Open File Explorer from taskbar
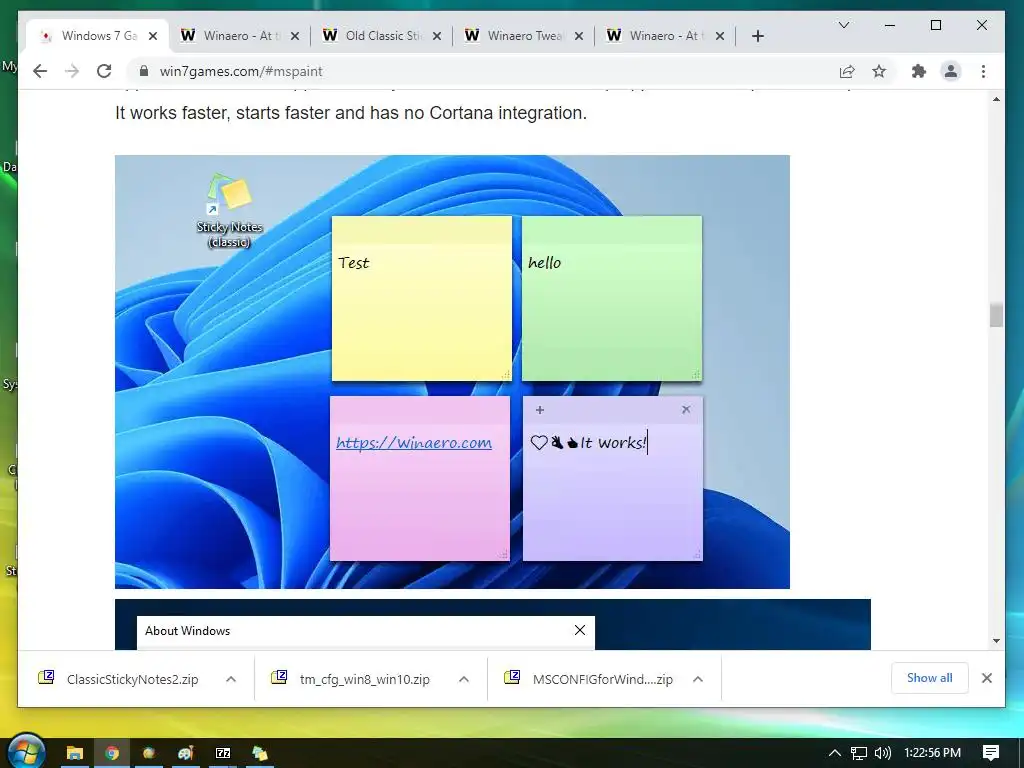Screen dimensions: 1024x768 (74, 753)
